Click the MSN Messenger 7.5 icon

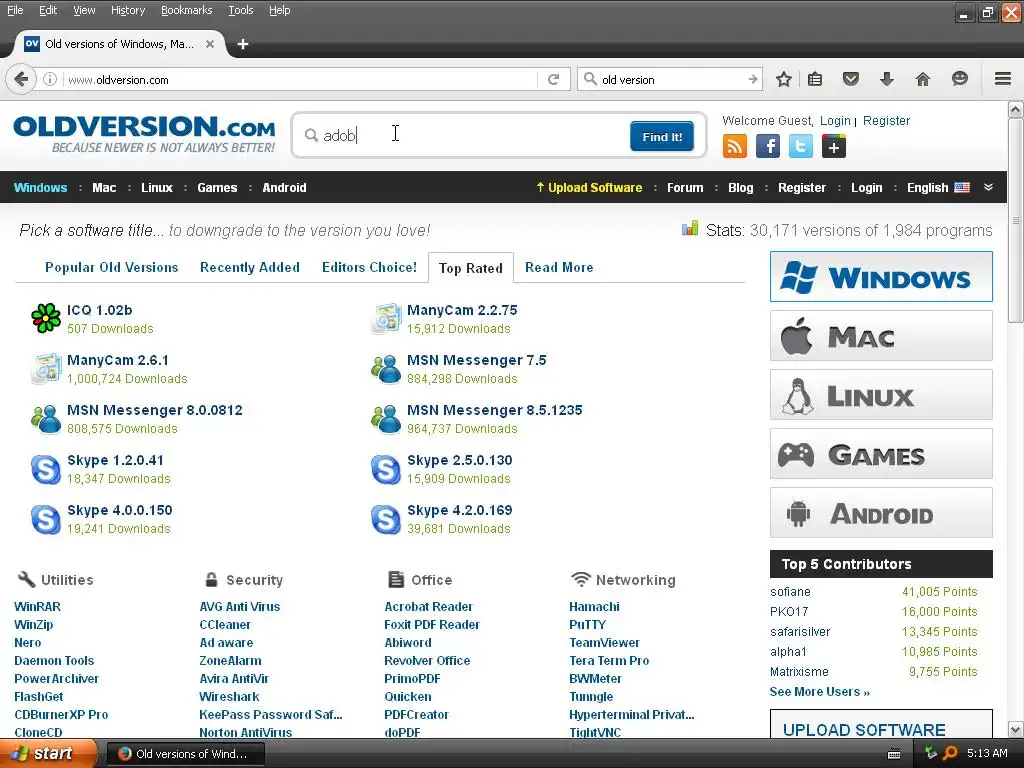[386, 369]
